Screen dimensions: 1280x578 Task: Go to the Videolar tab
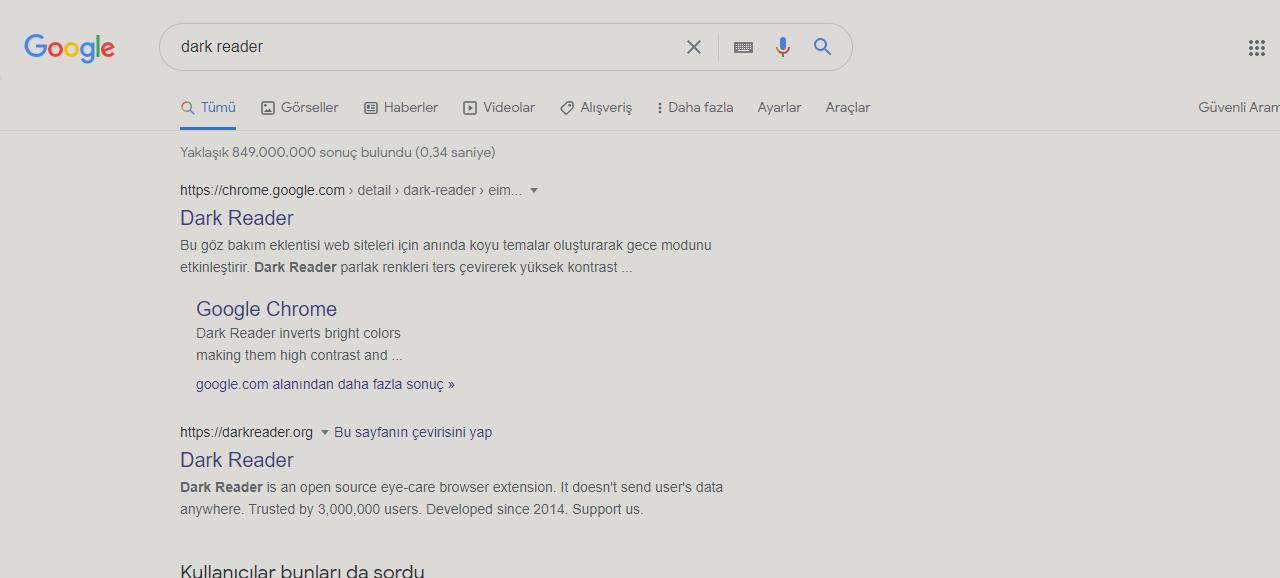click(499, 108)
